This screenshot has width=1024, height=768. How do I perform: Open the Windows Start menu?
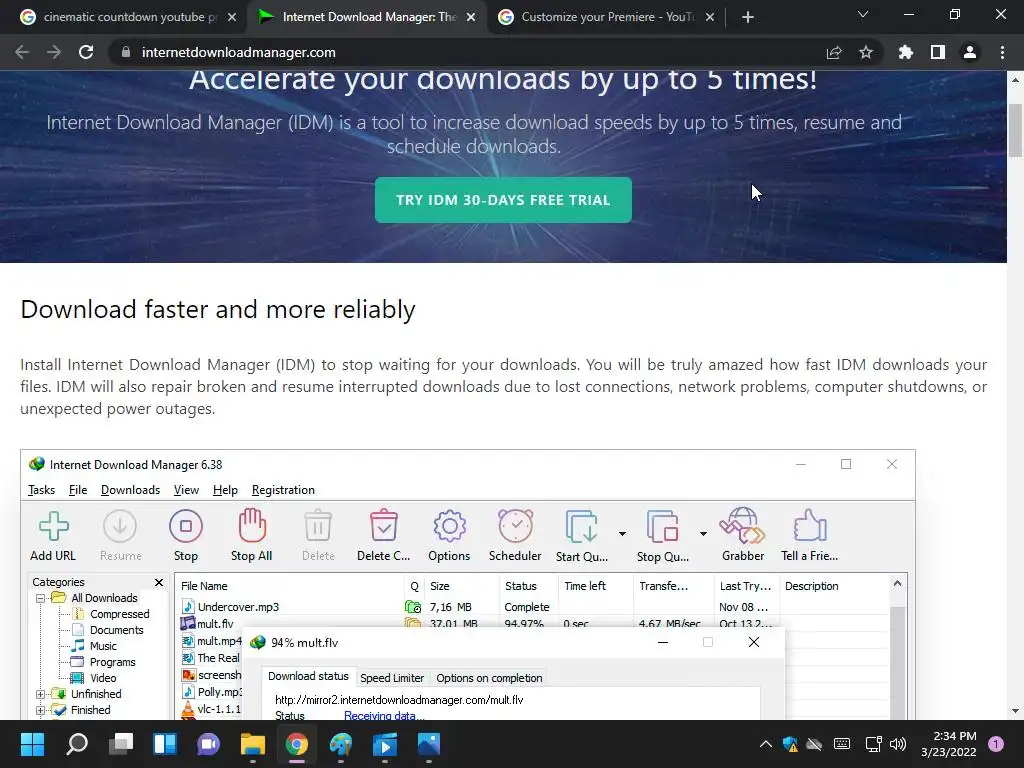coord(32,744)
